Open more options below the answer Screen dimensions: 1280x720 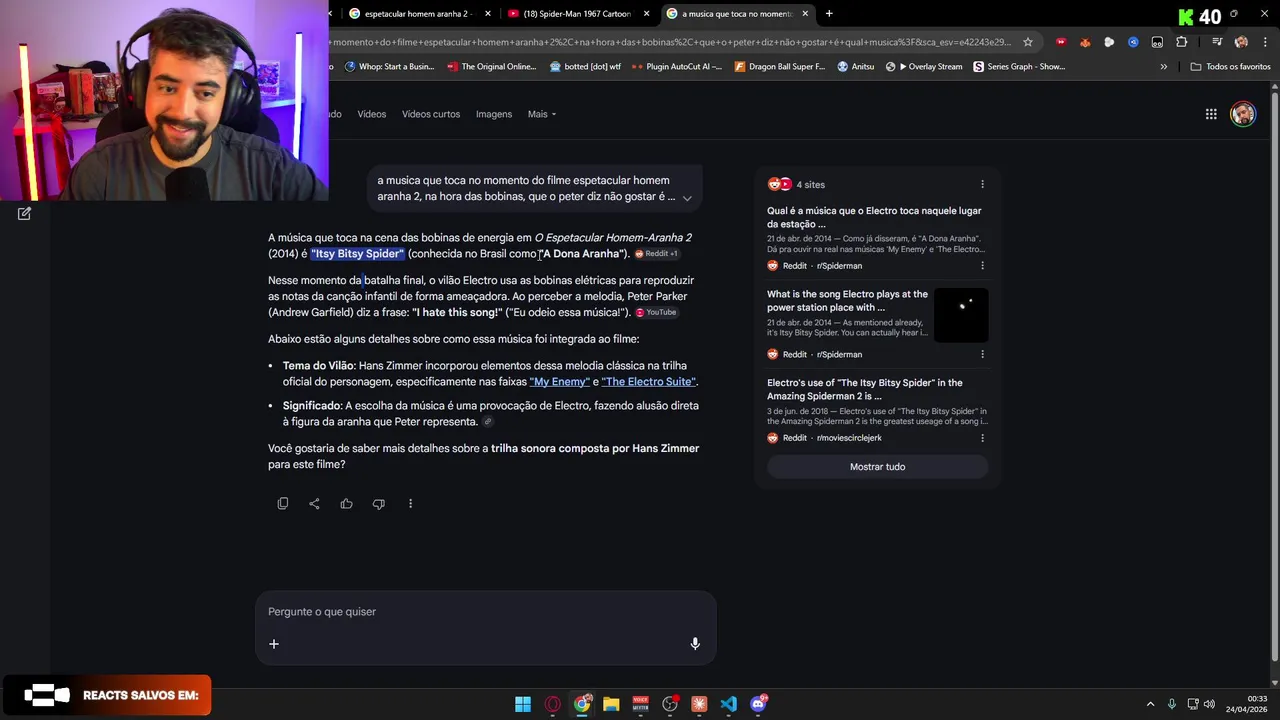coord(410,504)
